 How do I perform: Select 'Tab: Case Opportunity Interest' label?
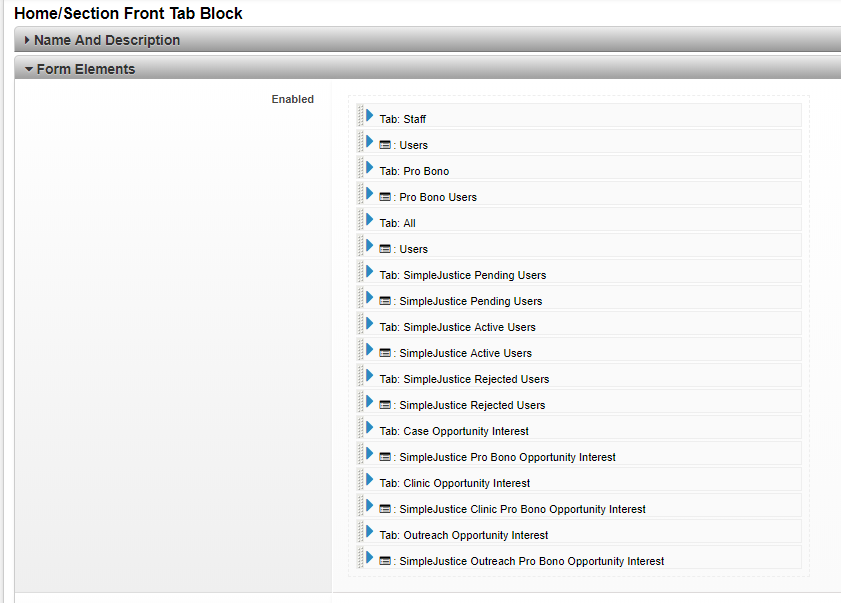click(x=454, y=431)
